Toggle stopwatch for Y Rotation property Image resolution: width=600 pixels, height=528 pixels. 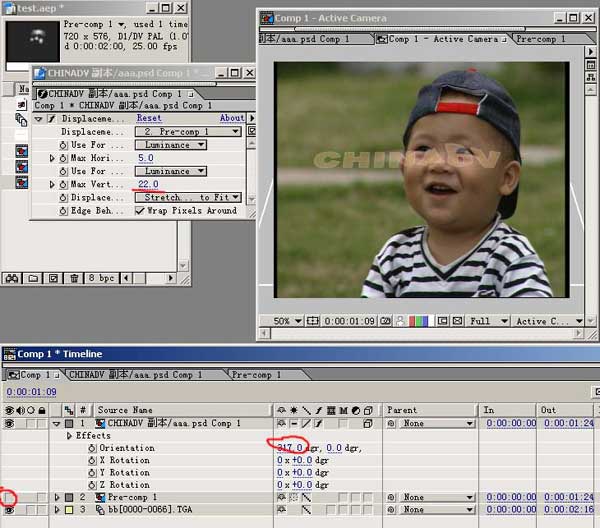pyautogui.click(x=92, y=473)
